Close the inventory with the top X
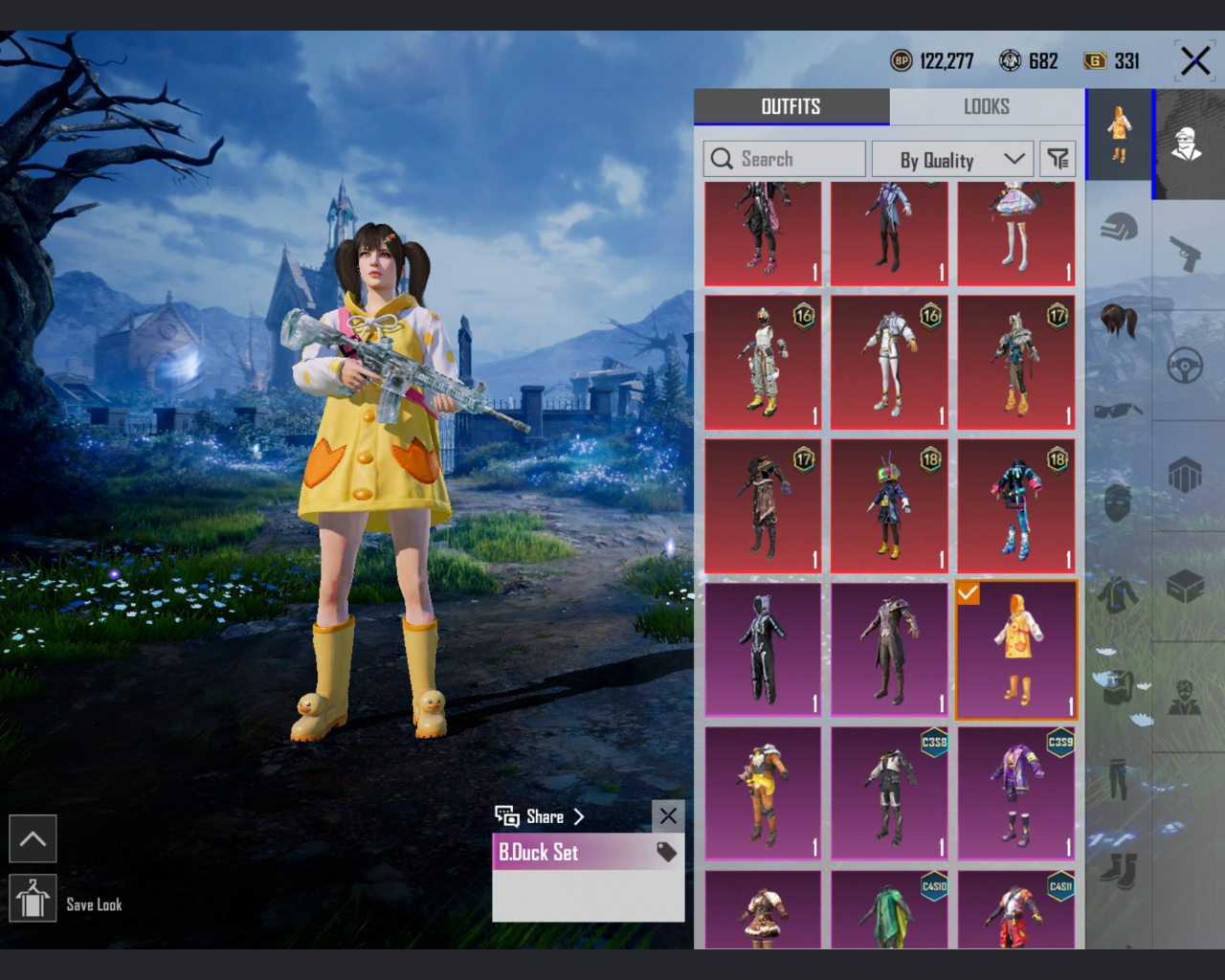 click(x=1195, y=61)
